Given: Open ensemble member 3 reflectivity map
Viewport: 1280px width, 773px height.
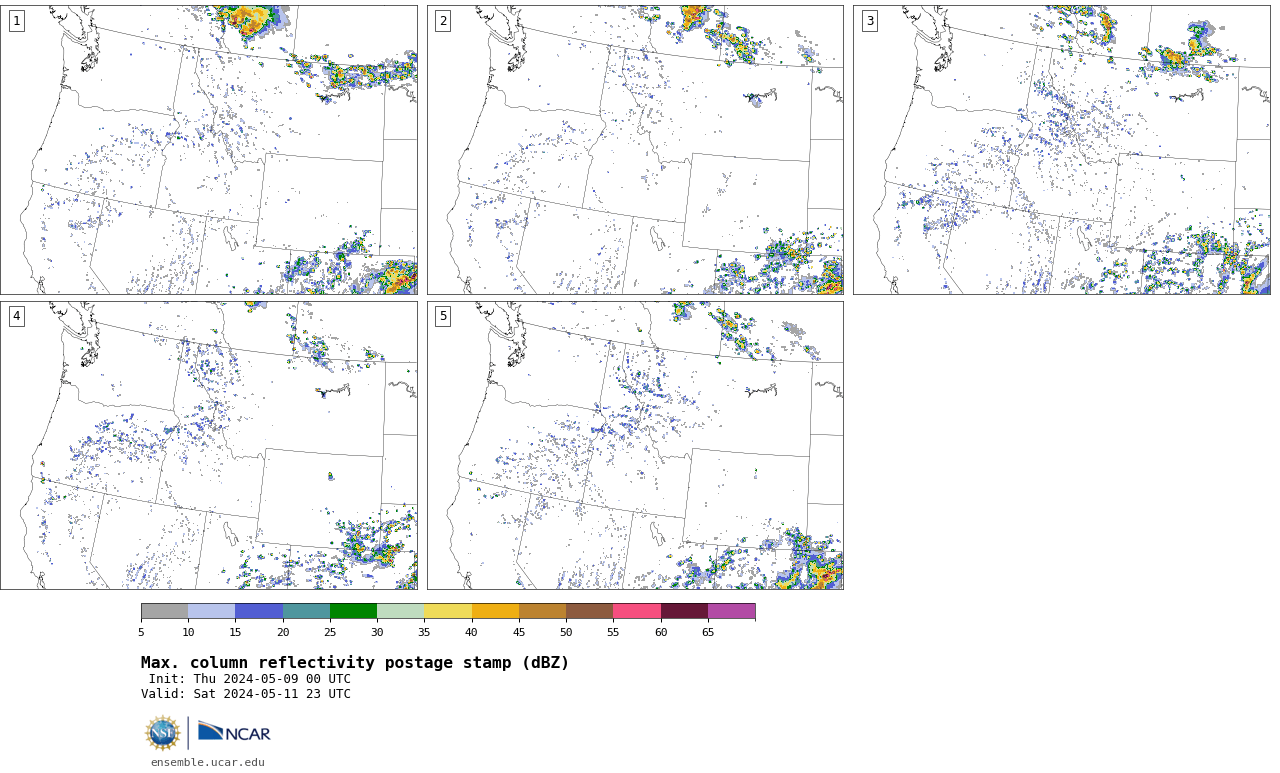Looking at the screenshot, I should coord(1062,150).
